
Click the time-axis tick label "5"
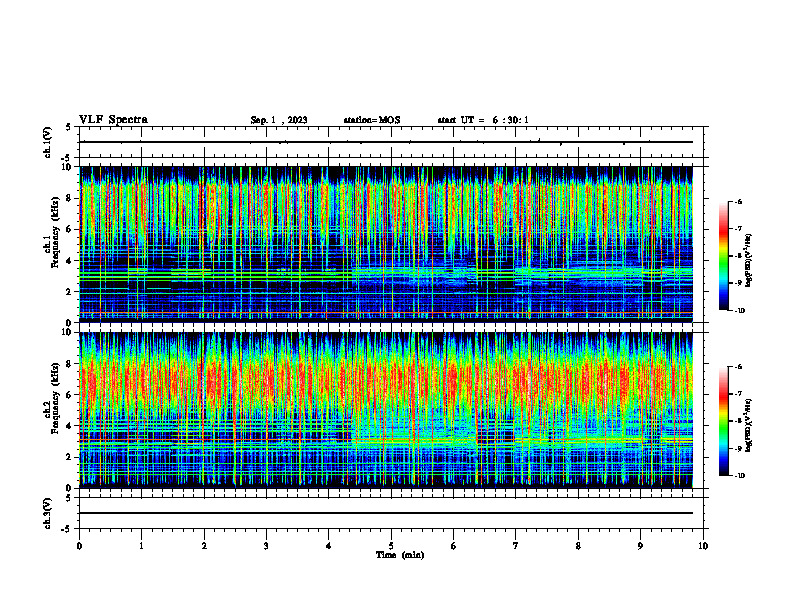coord(391,546)
